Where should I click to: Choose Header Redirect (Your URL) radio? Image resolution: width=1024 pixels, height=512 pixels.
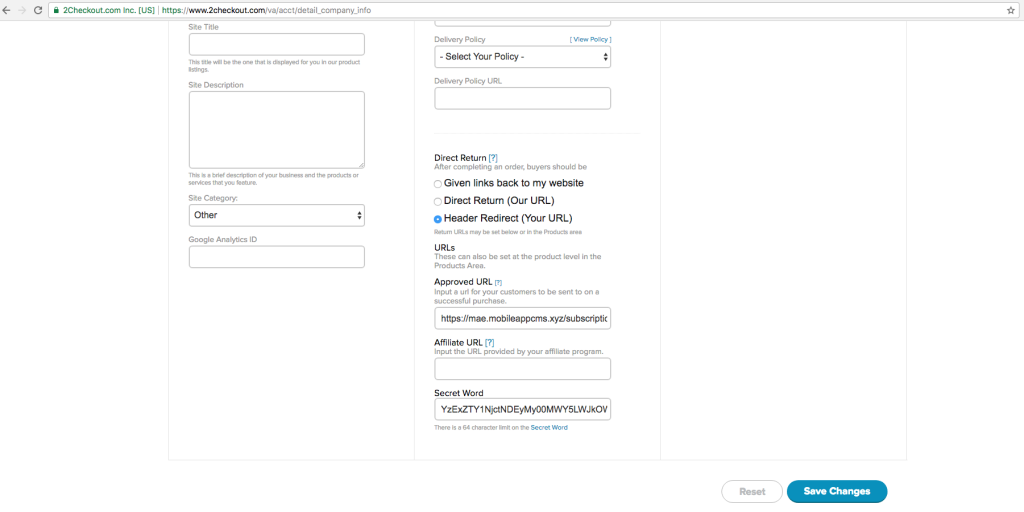438,219
